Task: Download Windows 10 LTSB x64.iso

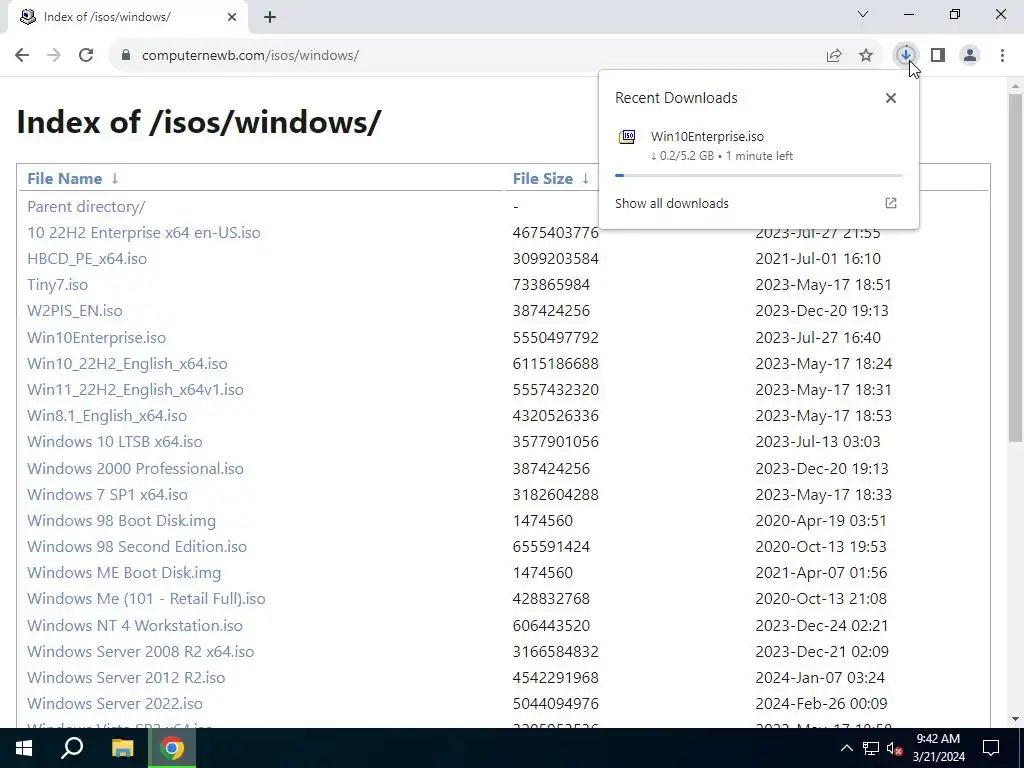Action: (x=115, y=442)
